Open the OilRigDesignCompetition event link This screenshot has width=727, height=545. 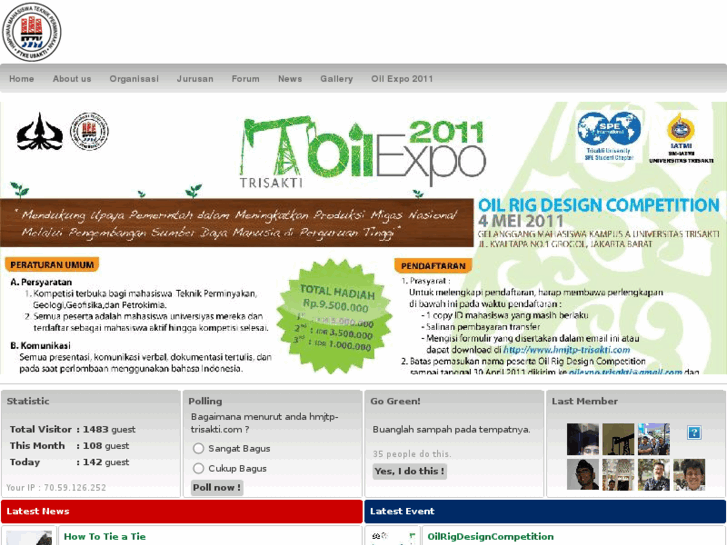[x=491, y=537]
